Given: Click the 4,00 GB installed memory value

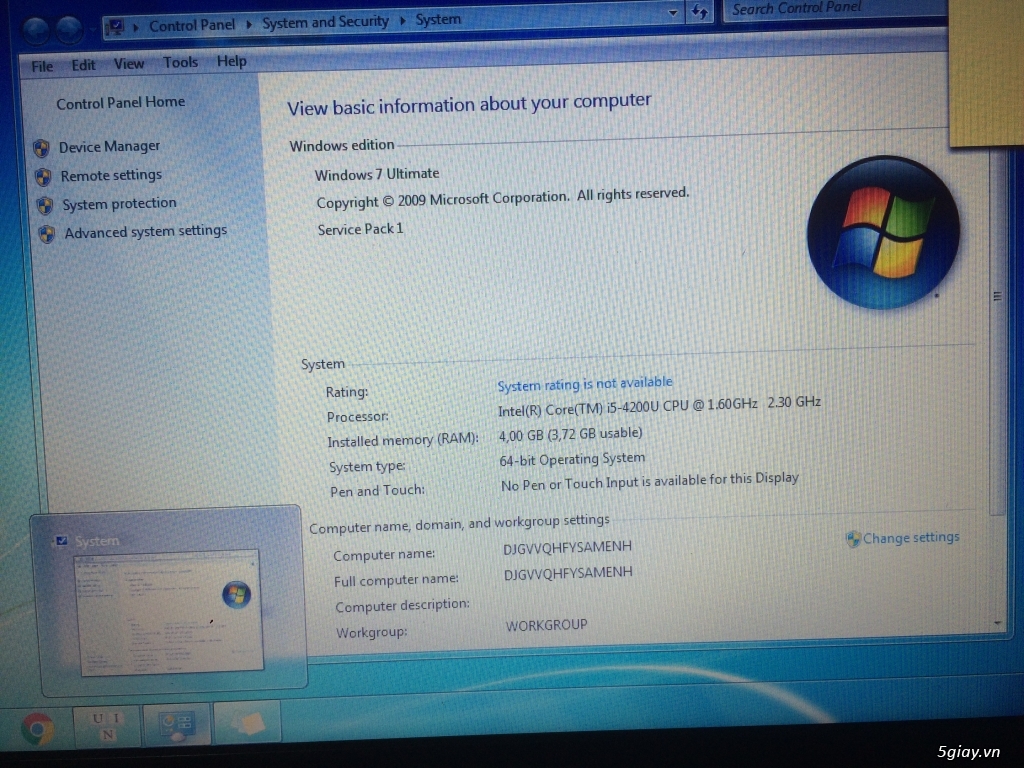Looking at the screenshot, I should [x=570, y=434].
